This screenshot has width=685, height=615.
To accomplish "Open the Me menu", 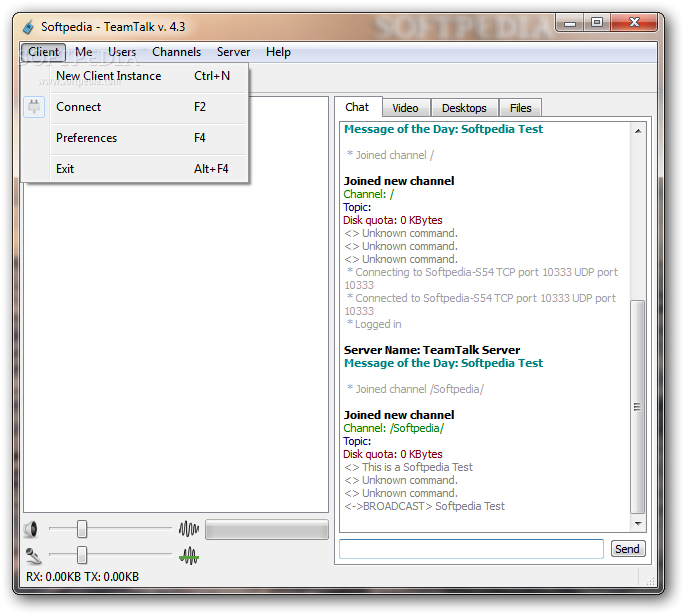I will (84, 52).
